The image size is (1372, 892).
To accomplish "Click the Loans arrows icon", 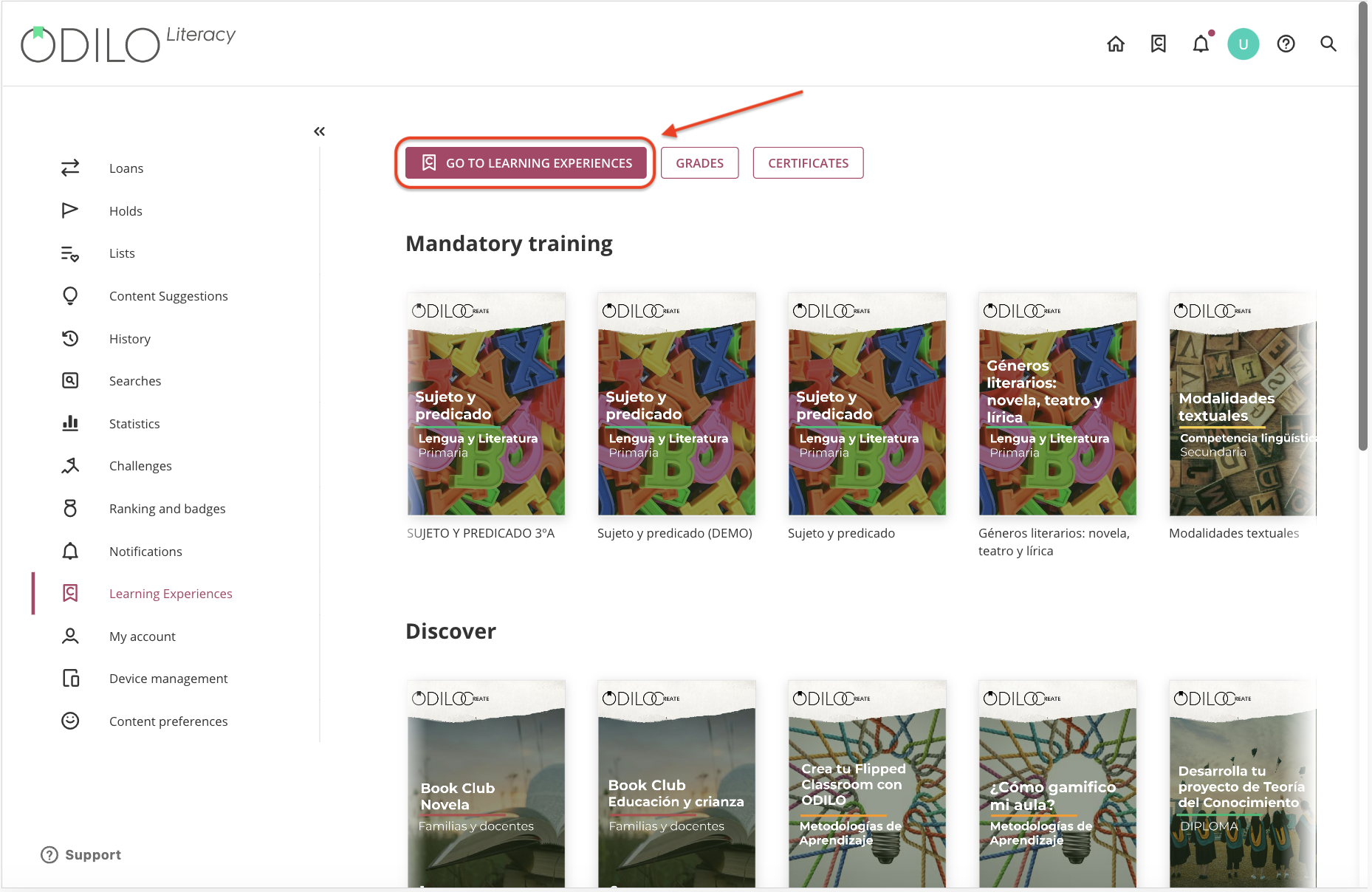I will point(70,168).
